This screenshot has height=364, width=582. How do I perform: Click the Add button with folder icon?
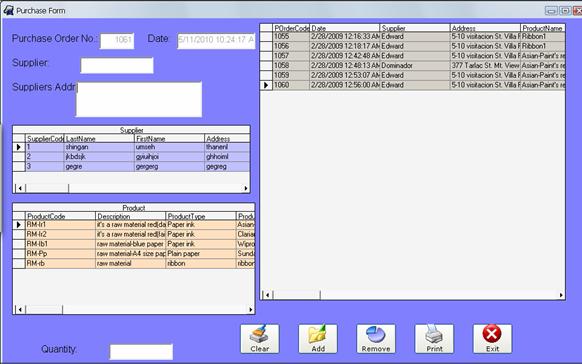click(x=318, y=339)
